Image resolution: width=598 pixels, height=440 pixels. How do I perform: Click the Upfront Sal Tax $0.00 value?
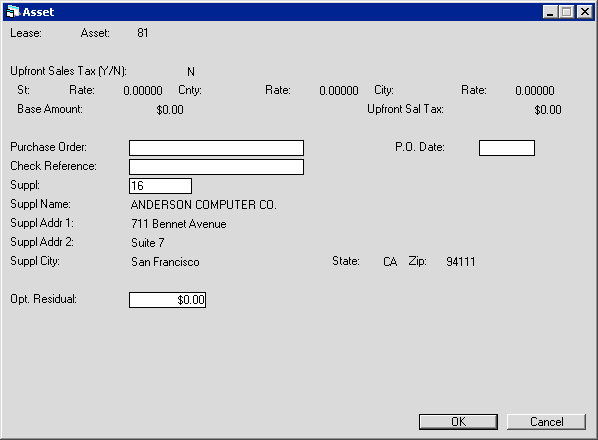[548, 110]
